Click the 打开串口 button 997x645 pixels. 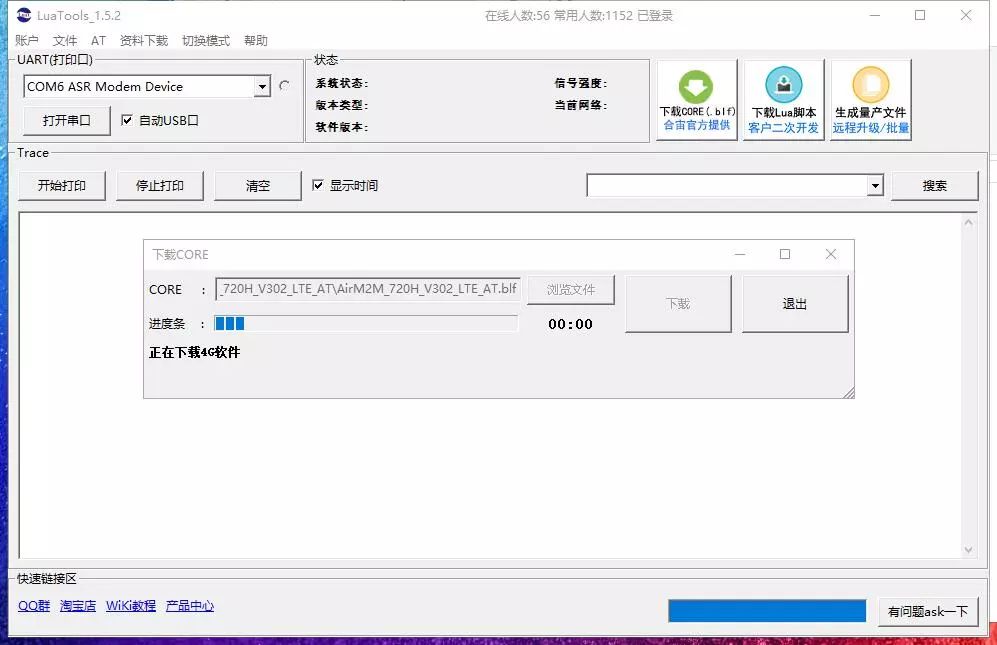[x=67, y=120]
